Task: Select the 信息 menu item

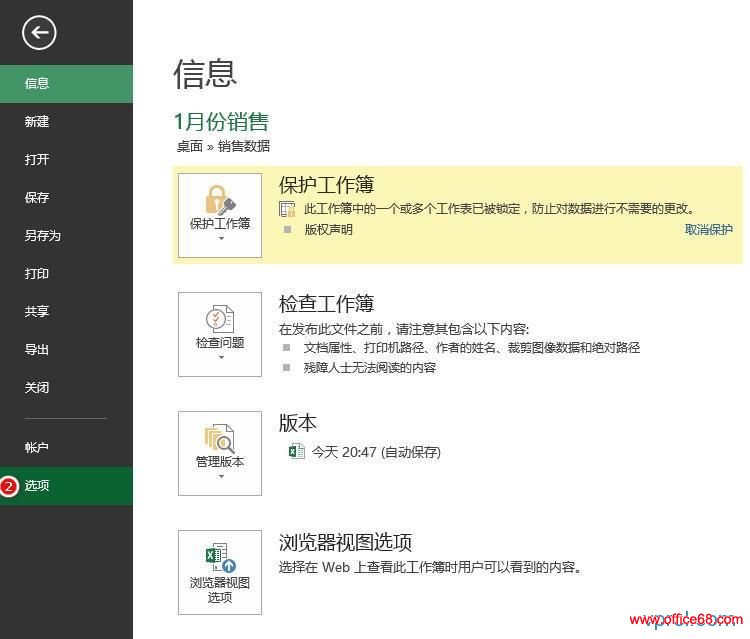Action: (x=66, y=84)
